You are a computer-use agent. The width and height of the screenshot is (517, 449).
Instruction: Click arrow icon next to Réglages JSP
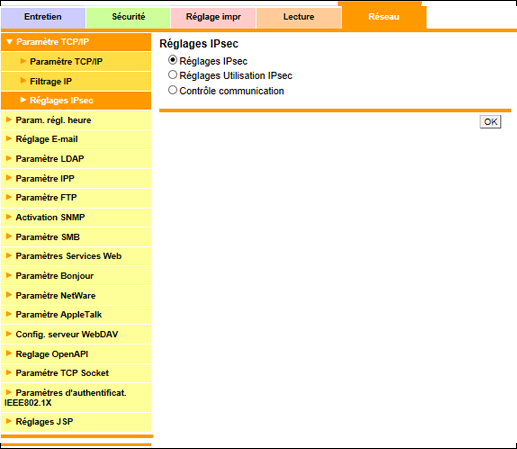[9, 421]
